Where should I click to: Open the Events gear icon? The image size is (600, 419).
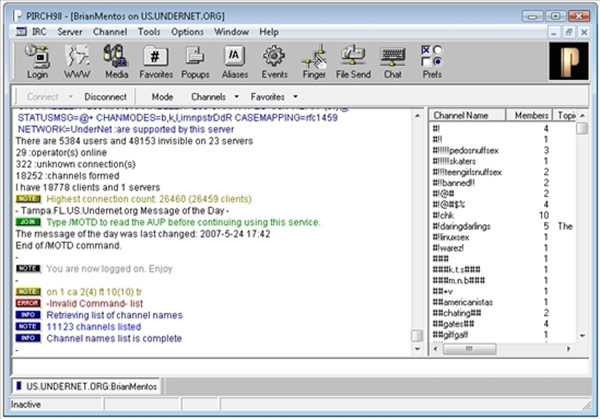pos(274,61)
